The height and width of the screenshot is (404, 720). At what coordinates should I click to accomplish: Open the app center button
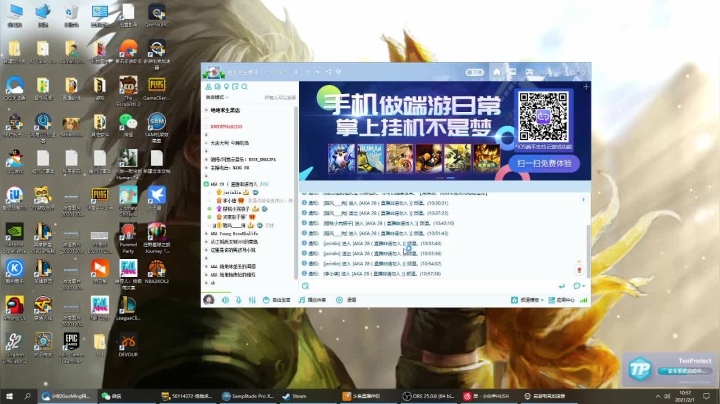[x=562, y=300]
